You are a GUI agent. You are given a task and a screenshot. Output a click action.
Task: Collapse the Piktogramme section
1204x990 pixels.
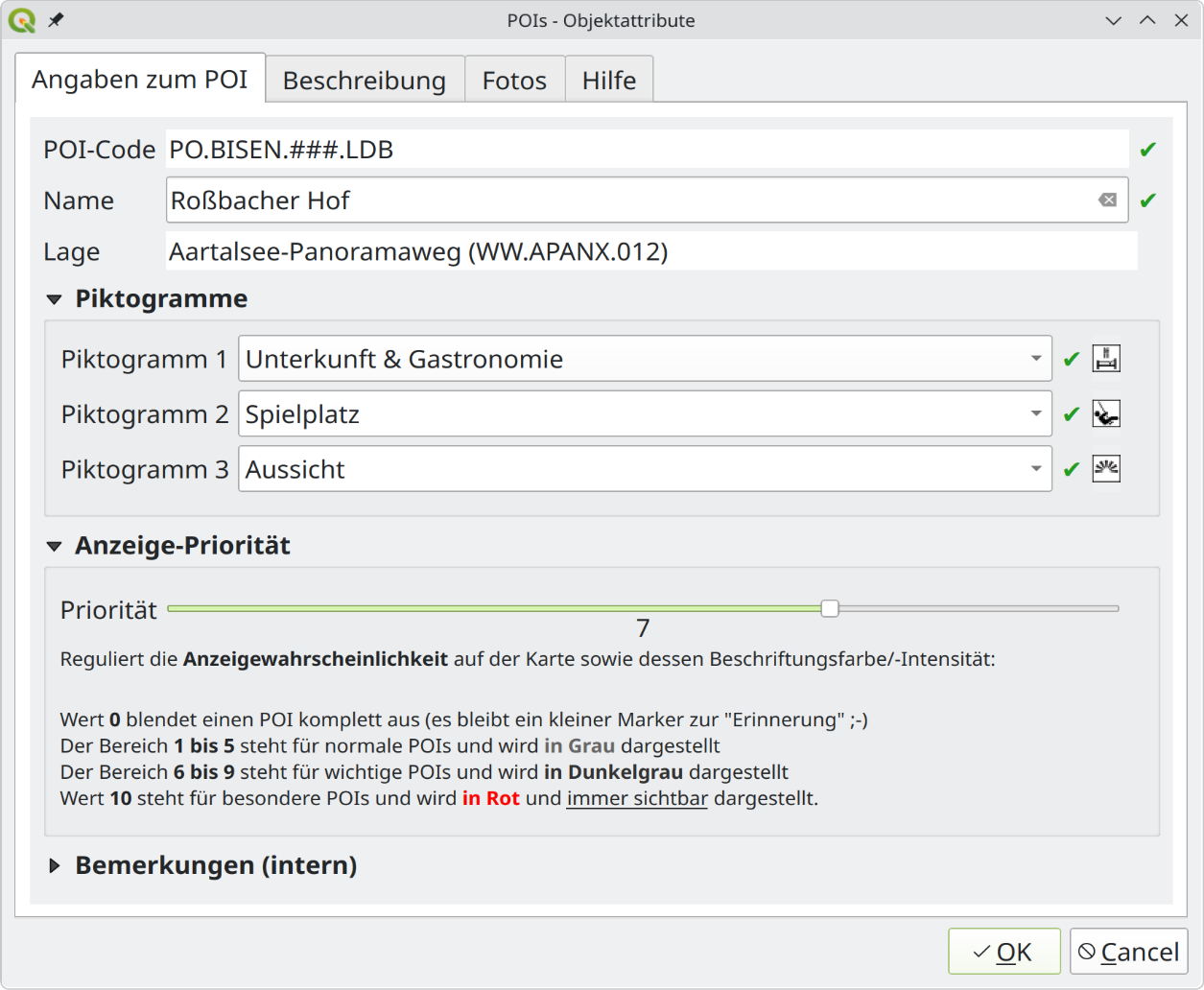point(55,300)
